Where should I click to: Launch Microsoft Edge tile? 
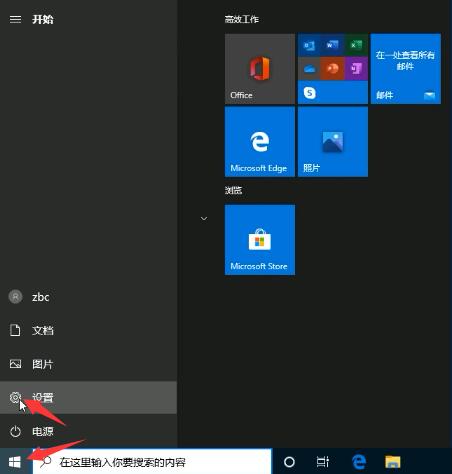point(260,142)
